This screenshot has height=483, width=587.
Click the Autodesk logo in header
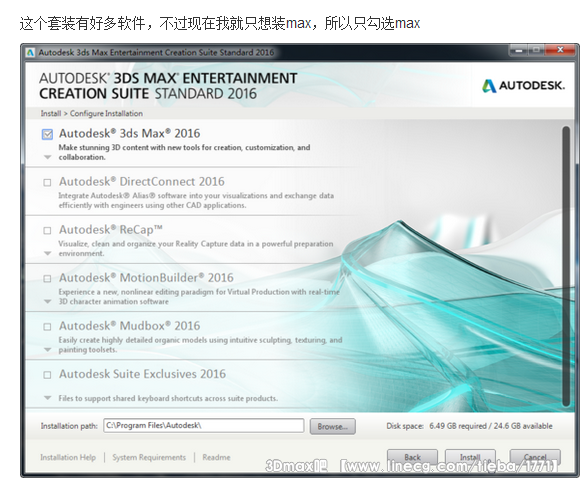(523, 86)
